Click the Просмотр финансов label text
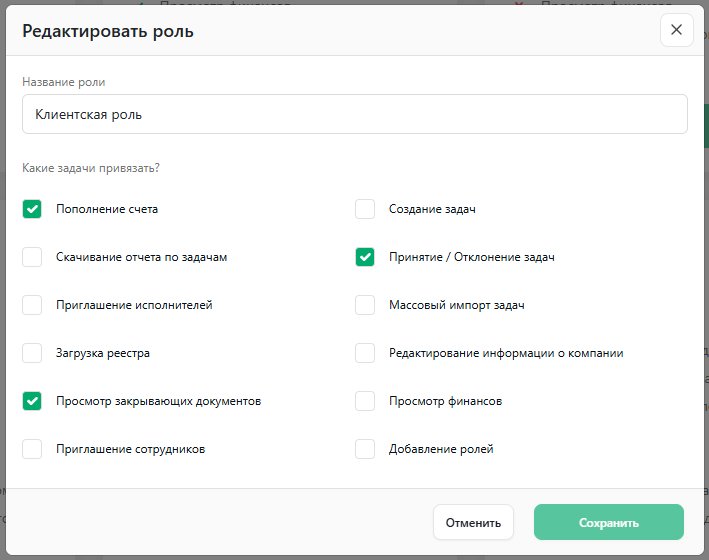The image size is (709, 560). pos(445,401)
